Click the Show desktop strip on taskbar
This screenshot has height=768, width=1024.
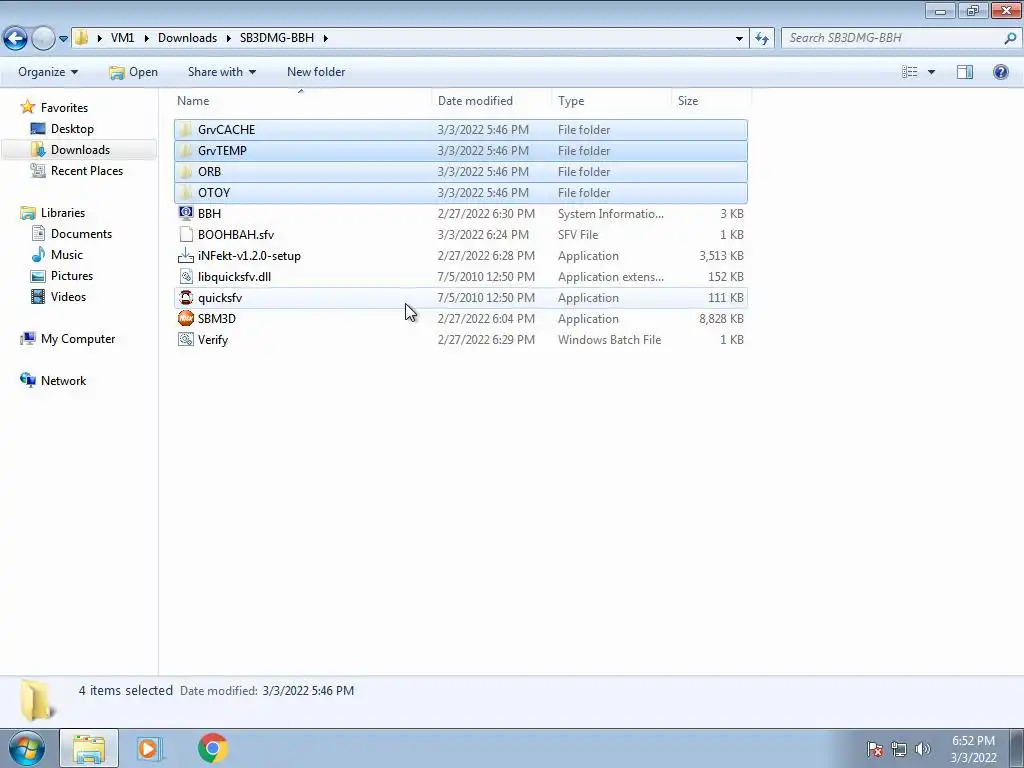pos(1016,748)
